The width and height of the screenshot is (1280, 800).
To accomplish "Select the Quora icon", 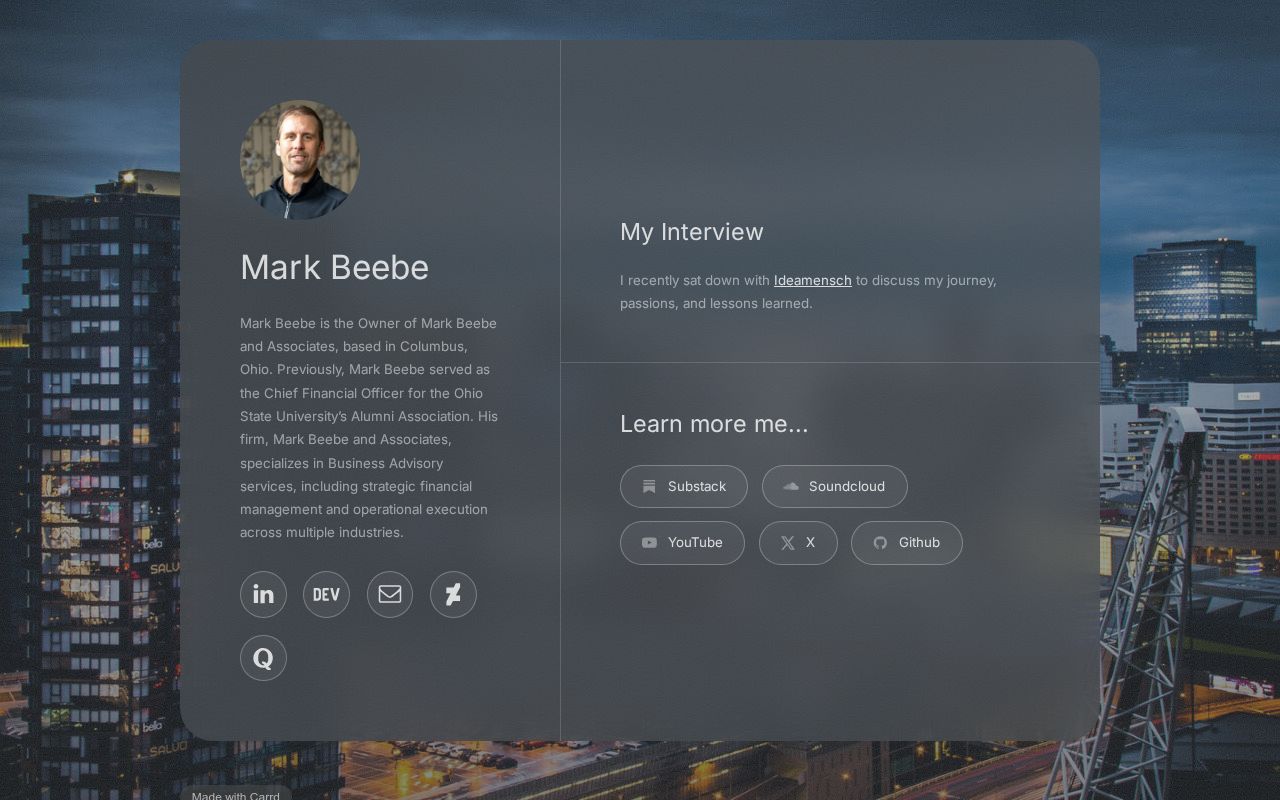I will (263, 658).
